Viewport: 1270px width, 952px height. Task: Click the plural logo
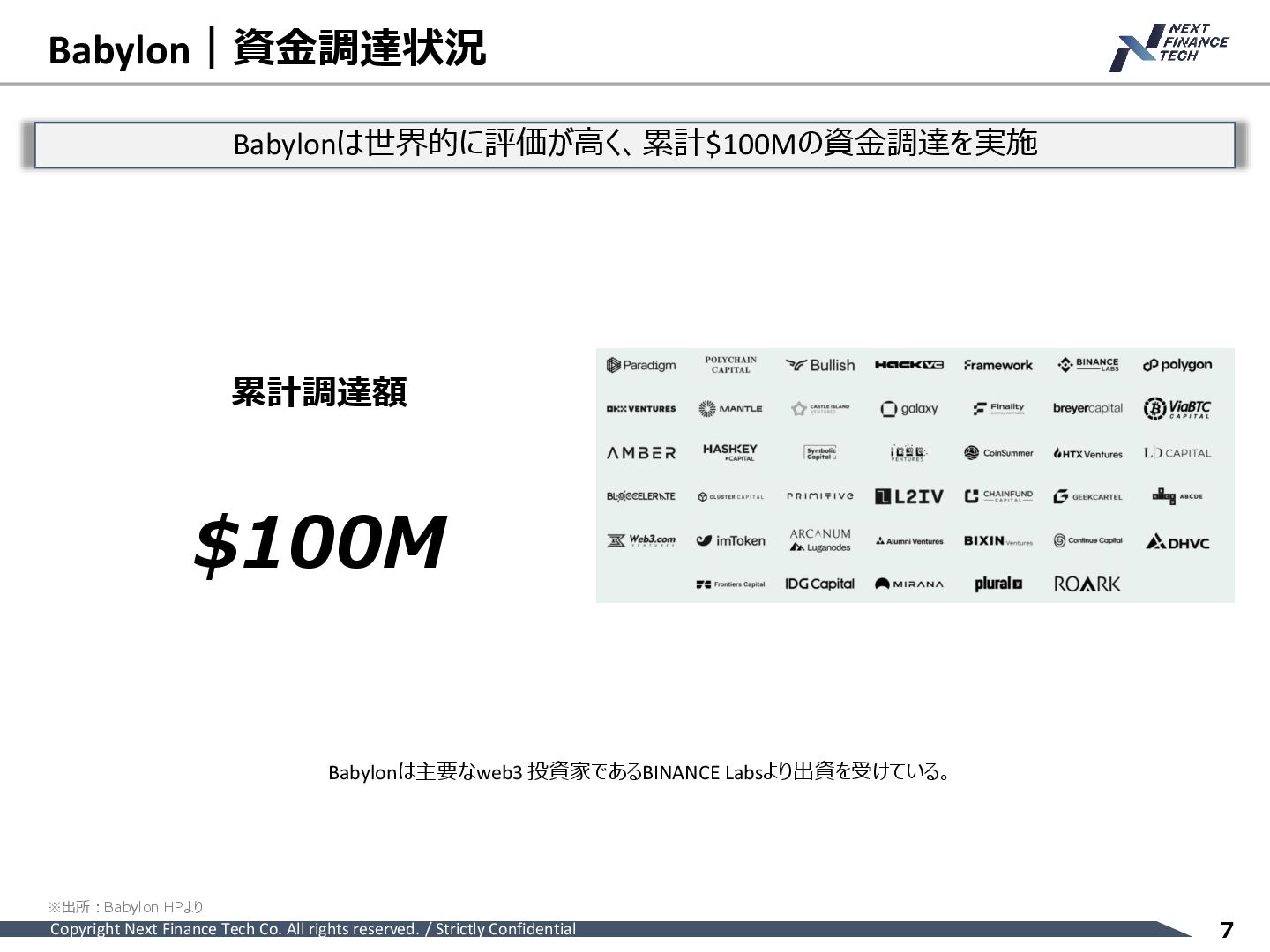[998, 584]
